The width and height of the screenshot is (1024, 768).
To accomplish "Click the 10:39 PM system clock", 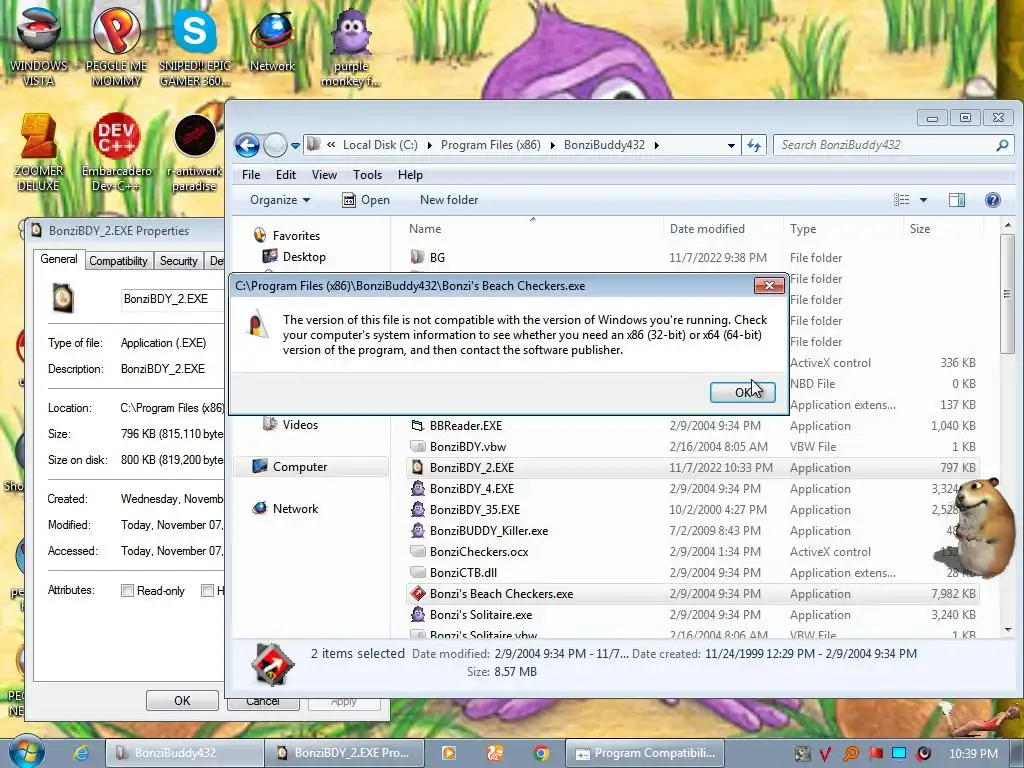I will point(973,754).
